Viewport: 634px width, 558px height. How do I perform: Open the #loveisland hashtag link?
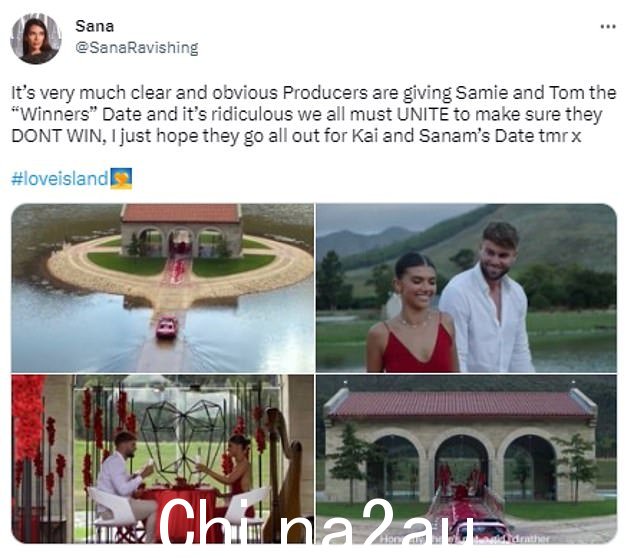pos(60,178)
